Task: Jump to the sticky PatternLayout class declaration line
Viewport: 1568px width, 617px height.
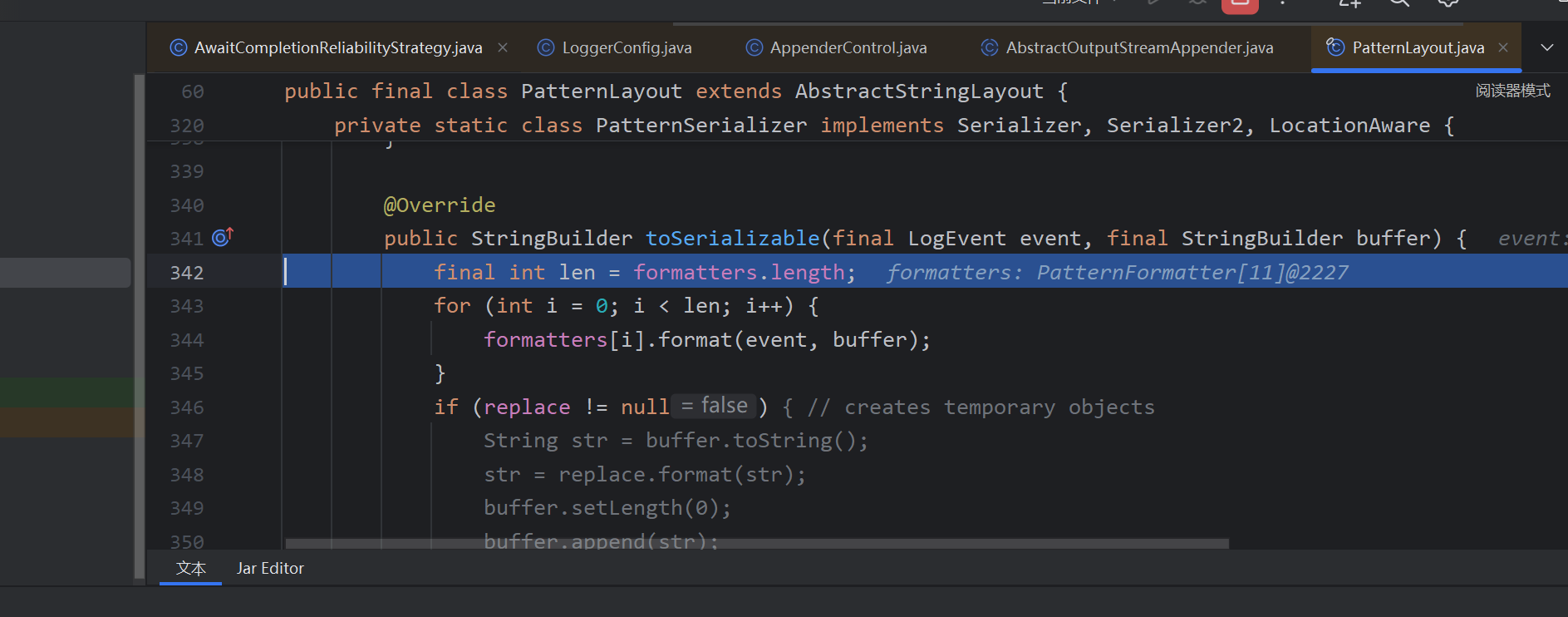Action: click(675, 91)
